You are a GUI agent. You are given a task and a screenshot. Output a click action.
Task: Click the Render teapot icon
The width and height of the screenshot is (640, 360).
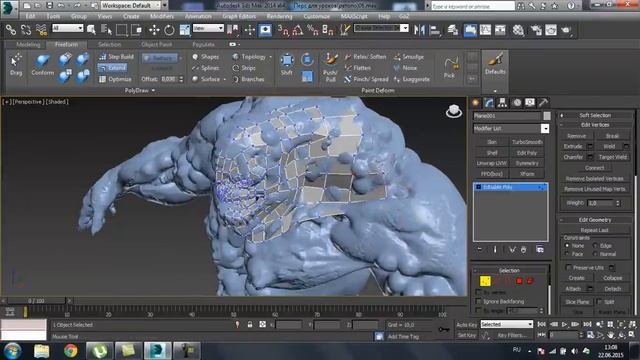(566, 30)
